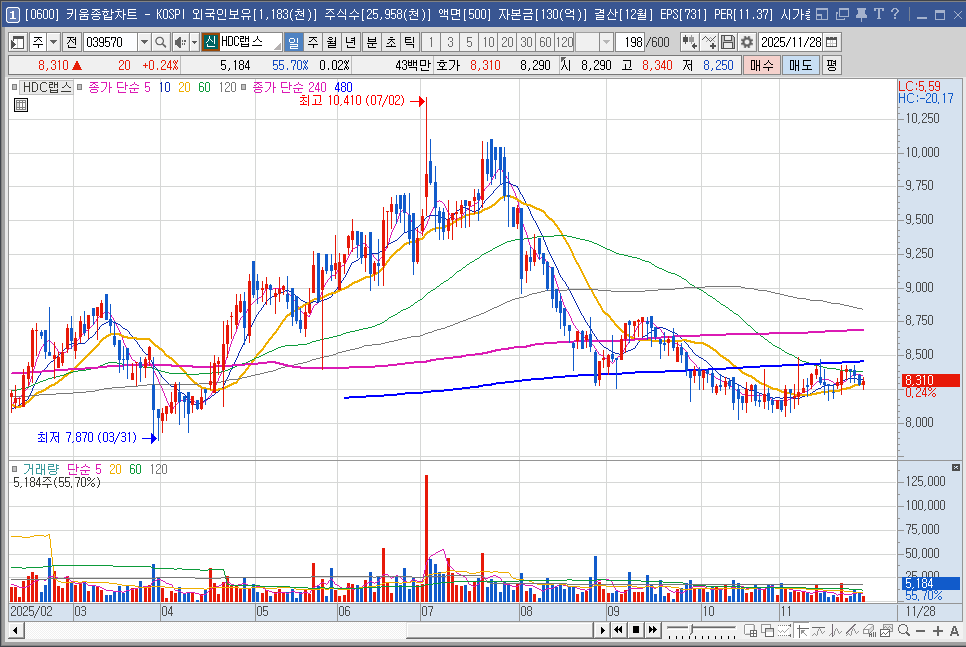Click the 최고 10,410 (07/02) high label
This screenshot has width=966, height=647.
tap(351, 100)
